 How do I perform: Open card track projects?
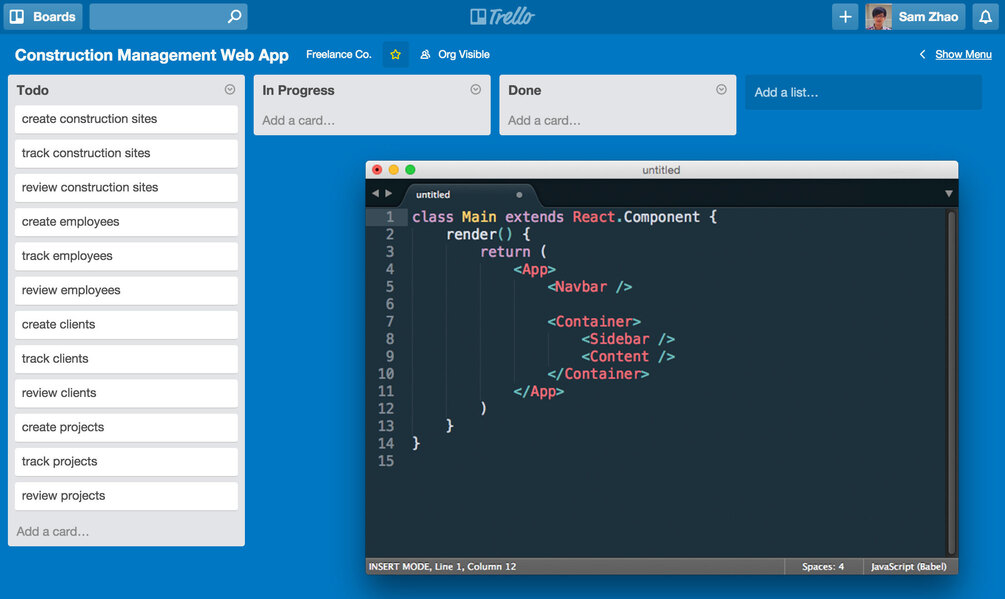[x=126, y=462]
